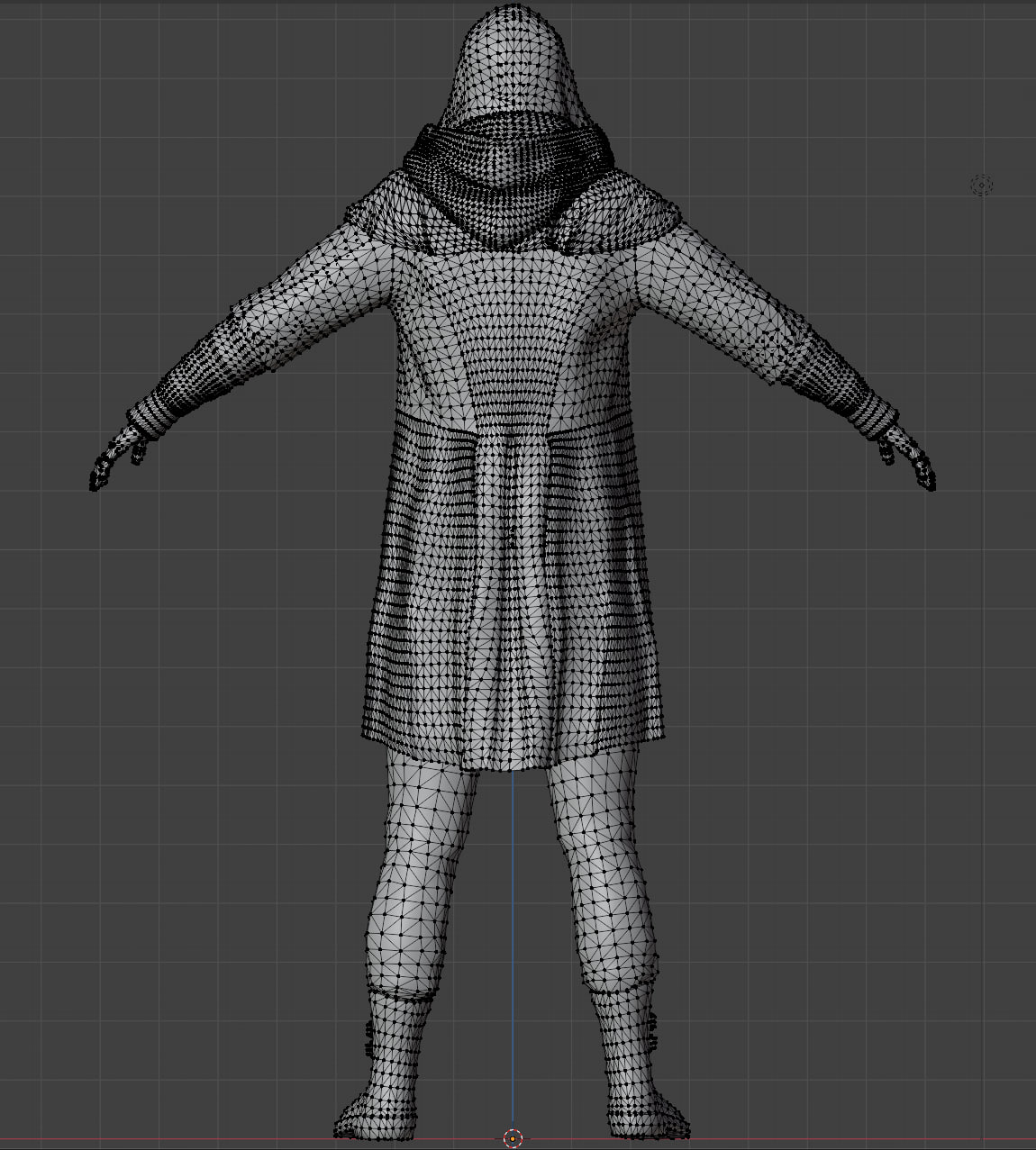Click the 3D cursor at the origin
1036x1150 pixels.
point(513,1138)
